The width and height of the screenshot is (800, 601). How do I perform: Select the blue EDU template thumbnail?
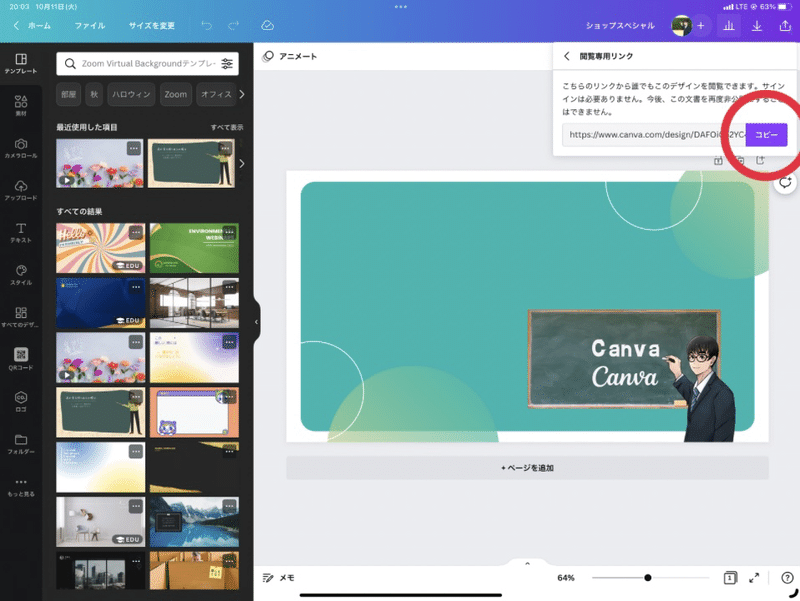pyautogui.click(x=101, y=303)
